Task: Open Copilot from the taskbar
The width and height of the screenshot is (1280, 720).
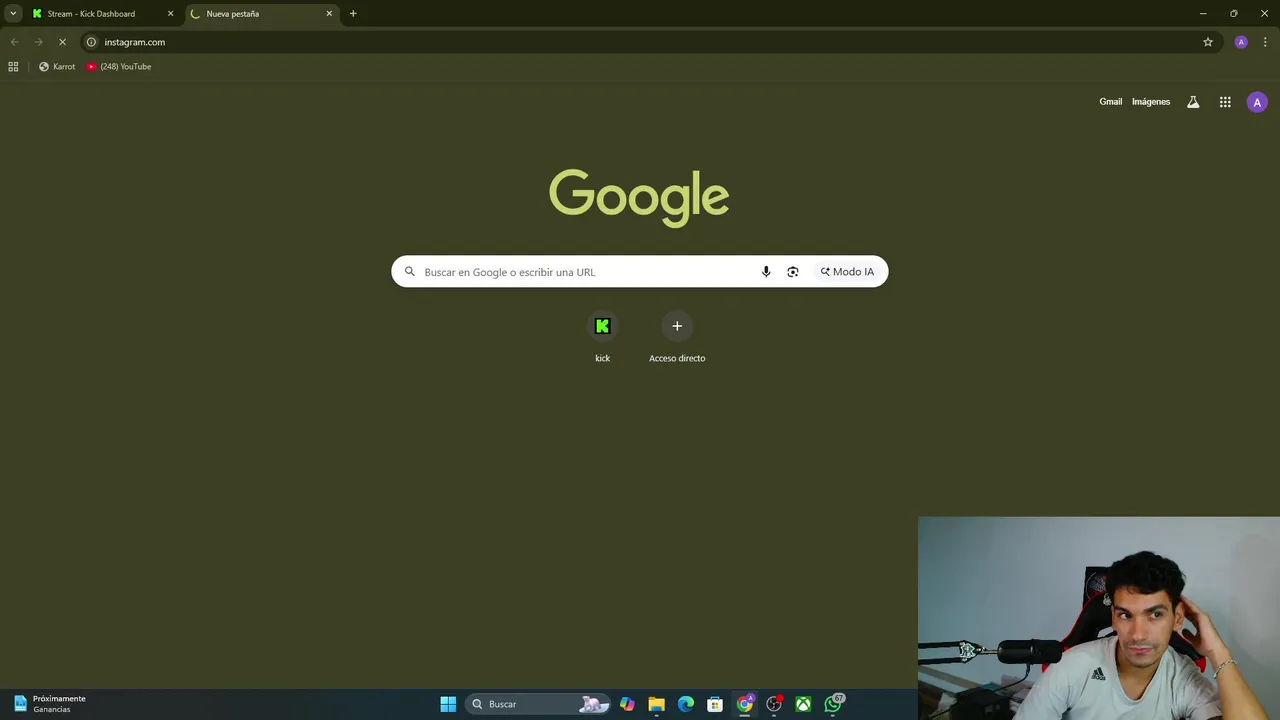Action: click(x=627, y=704)
